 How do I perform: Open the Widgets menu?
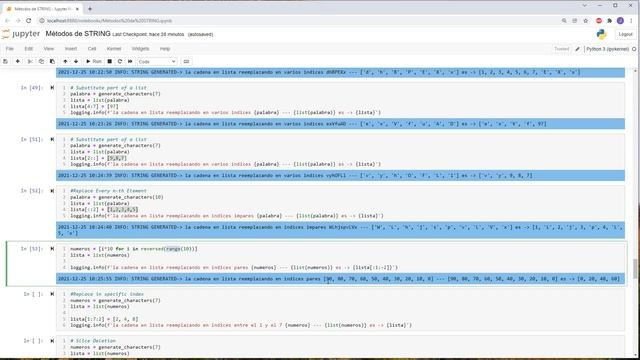(140, 49)
